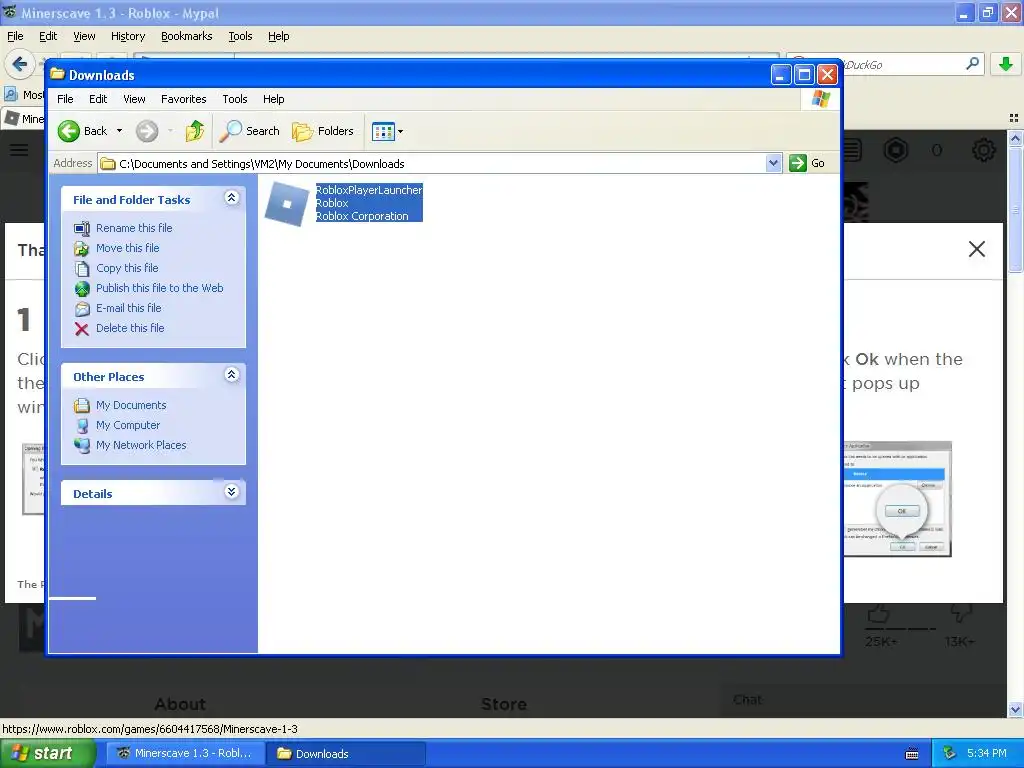Select the RobloxPlayerLauncher file icon
Viewport: 1024px width, 768px height.
coord(287,204)
